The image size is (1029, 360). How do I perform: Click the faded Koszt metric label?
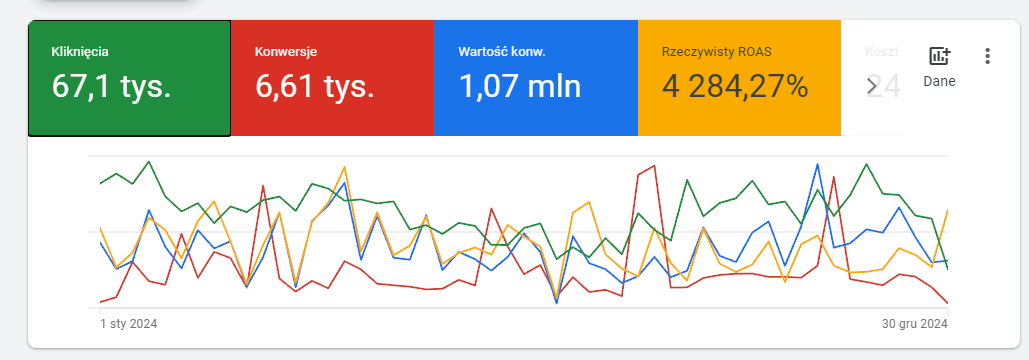click(x=881, y=52)
